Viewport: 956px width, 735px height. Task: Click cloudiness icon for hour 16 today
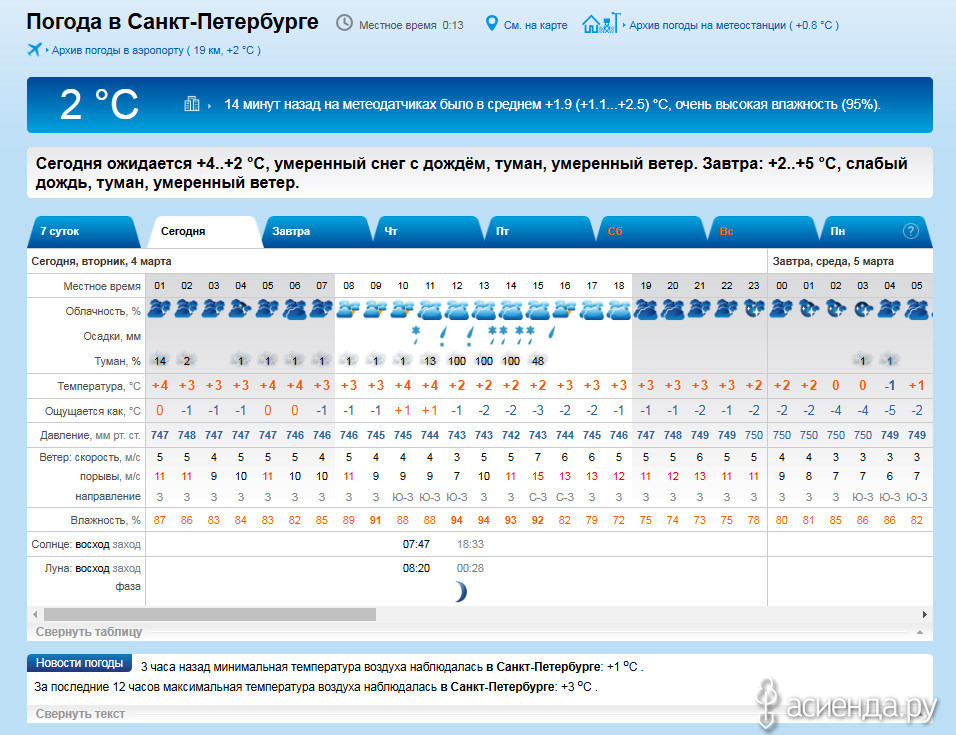pyautogui.click(x=565, y=310)
